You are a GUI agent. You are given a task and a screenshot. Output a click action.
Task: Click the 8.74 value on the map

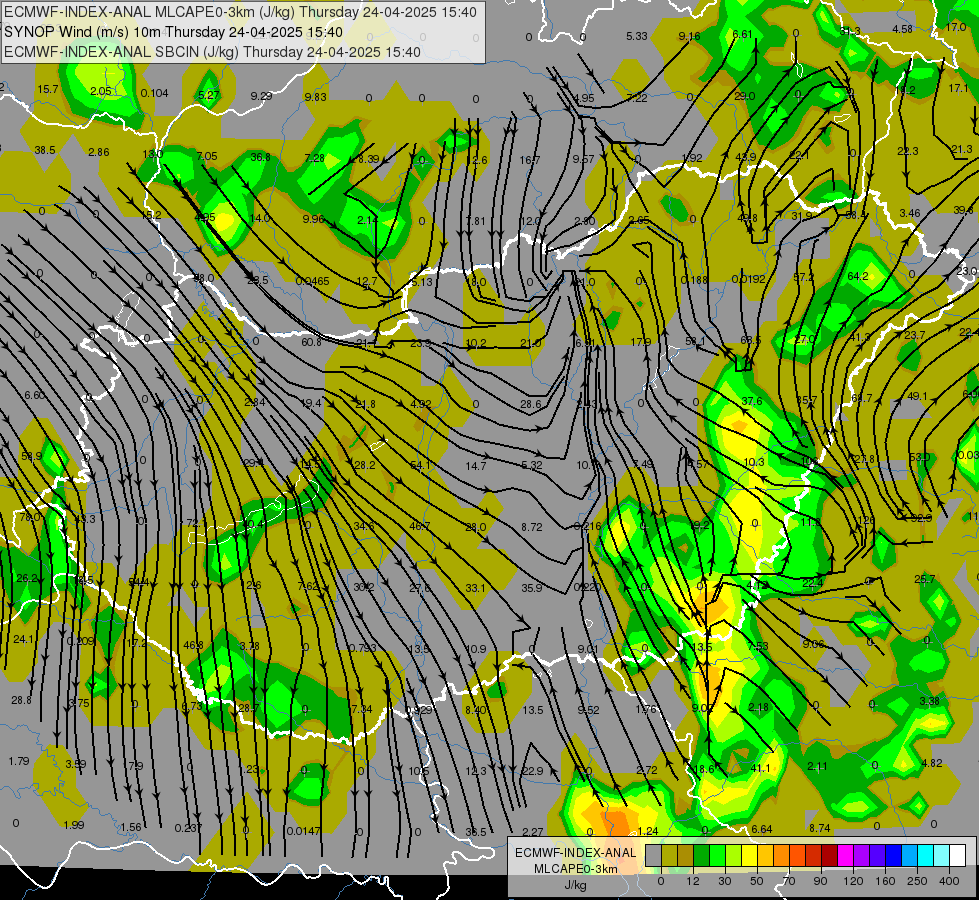(820, 828)
